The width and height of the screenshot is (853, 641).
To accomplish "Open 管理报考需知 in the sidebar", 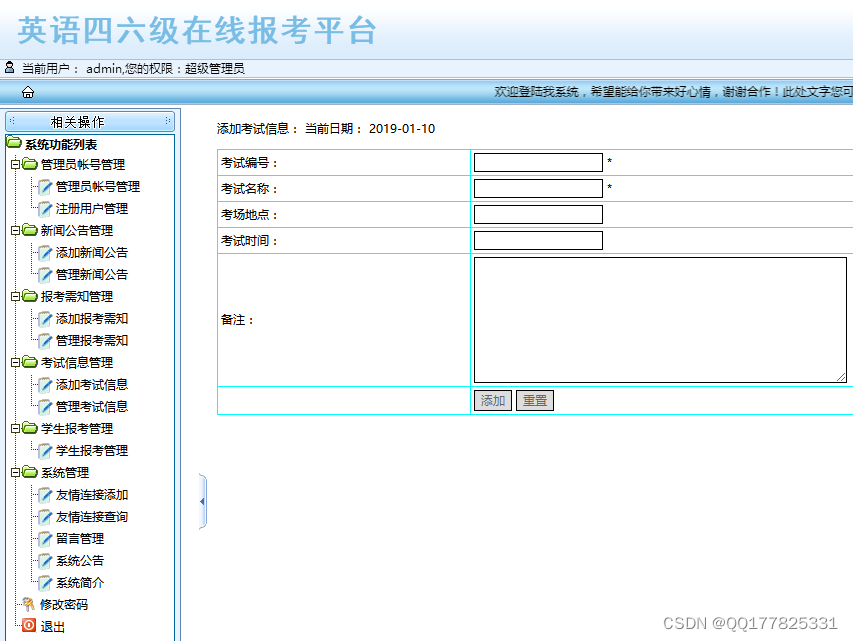I will click(92, 341).
